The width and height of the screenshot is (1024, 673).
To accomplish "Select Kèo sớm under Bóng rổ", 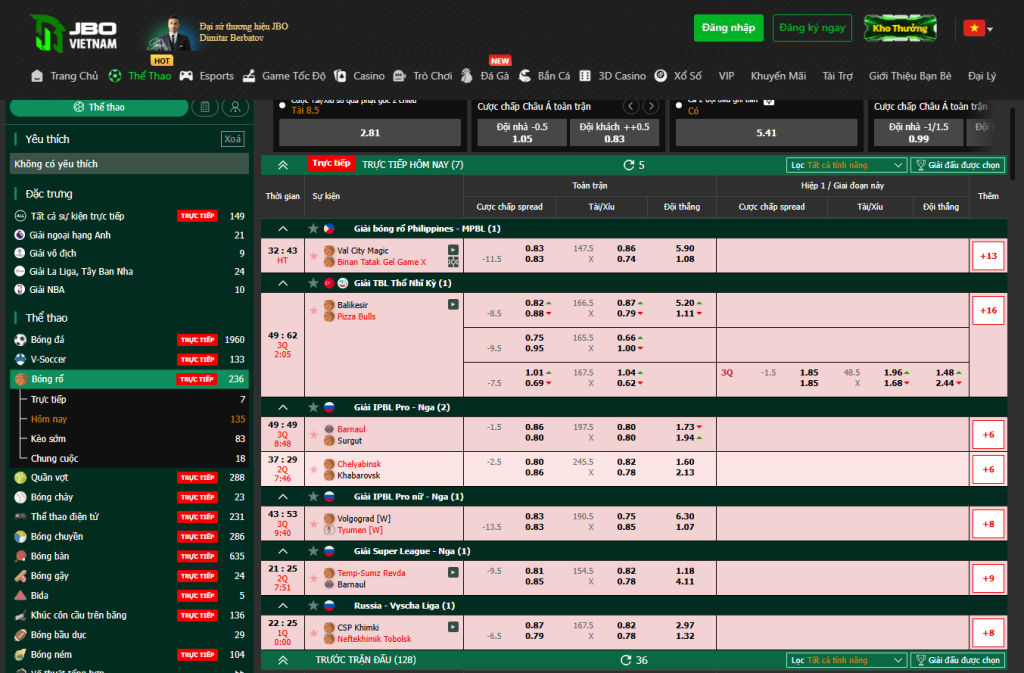I will (48, 439).
